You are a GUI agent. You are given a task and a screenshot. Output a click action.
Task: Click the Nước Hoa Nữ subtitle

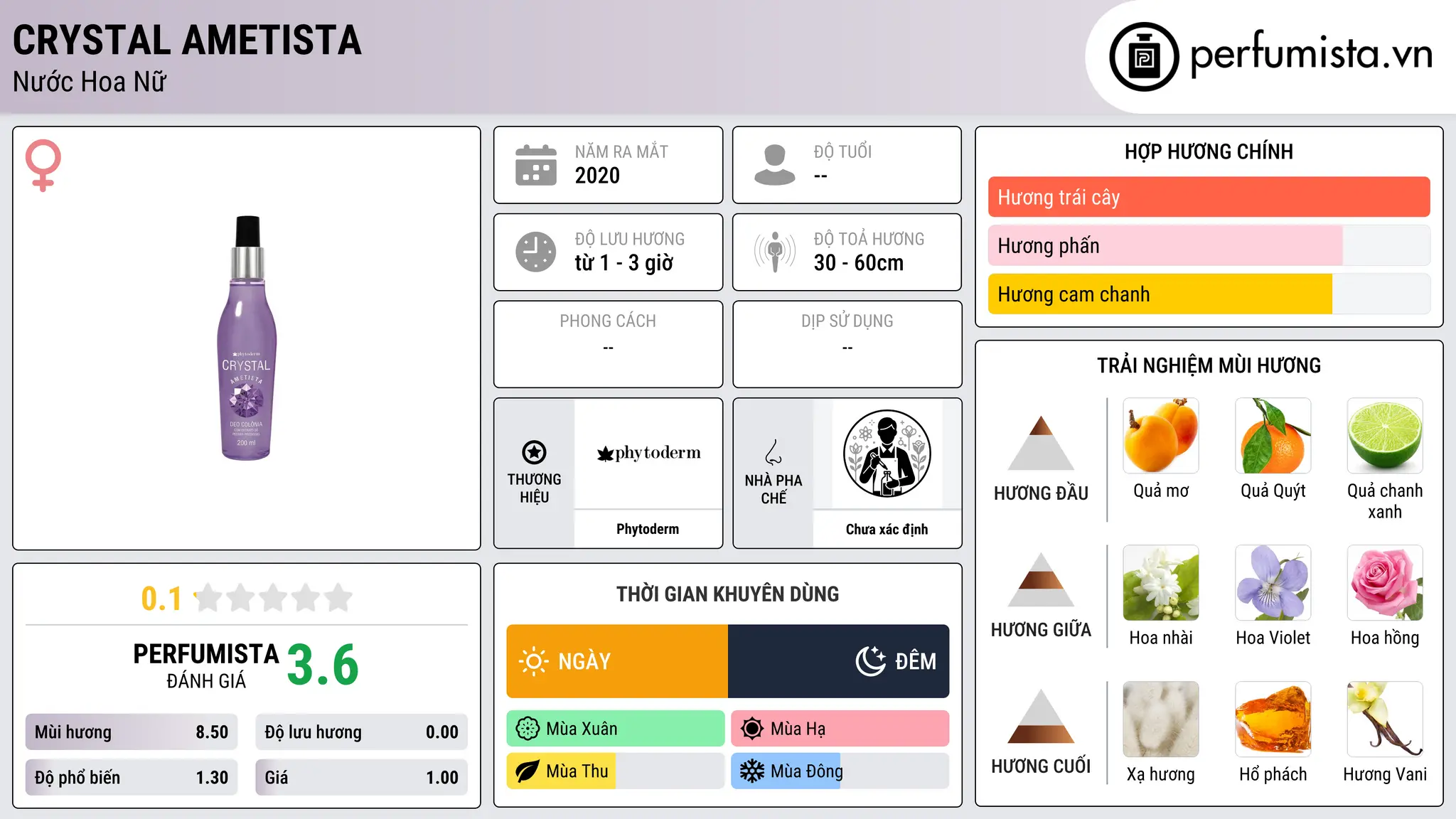coord(90,82)
